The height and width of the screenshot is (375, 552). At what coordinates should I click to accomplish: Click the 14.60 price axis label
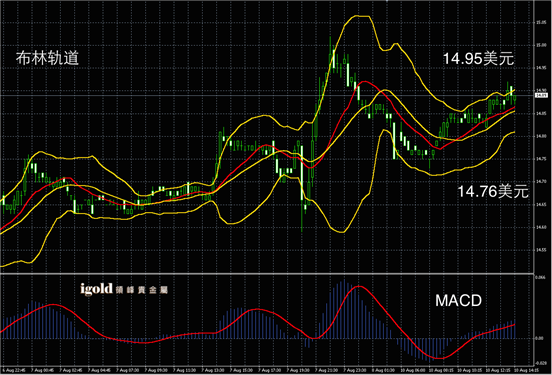pos(541,227)
